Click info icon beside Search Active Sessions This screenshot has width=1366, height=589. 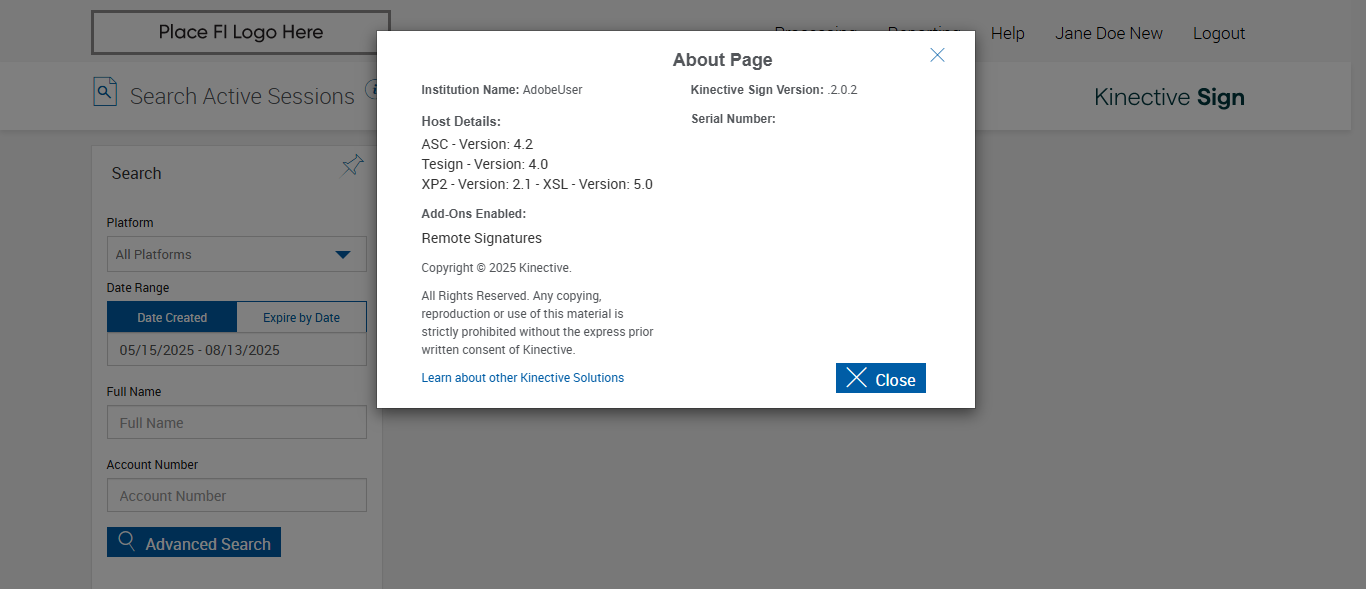tap(370, 90)
